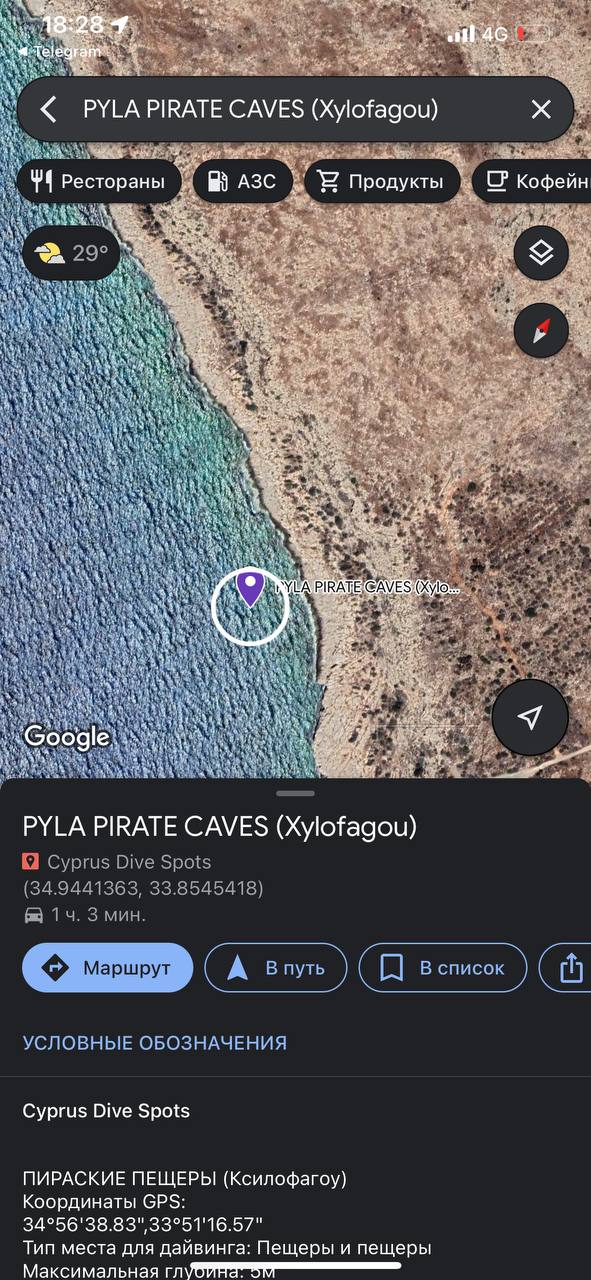Select the Продукты groceries chip
The image size is (591, 1280).
click(381, 182)
